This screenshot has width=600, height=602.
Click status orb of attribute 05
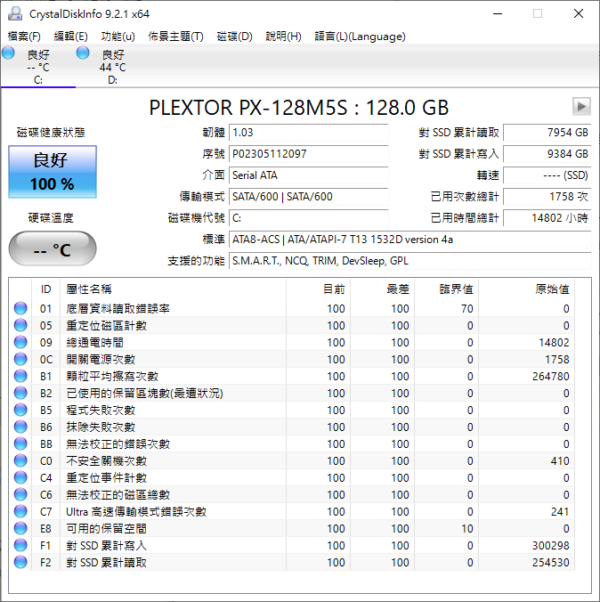(20, 325)
